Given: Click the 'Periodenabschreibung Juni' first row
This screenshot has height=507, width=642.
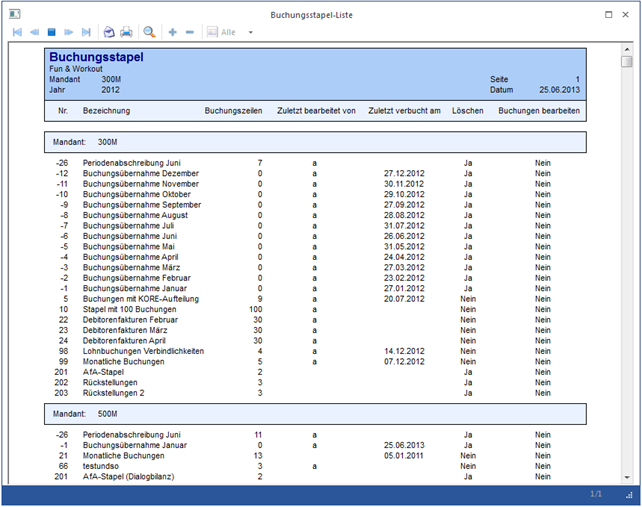Looking at the screenshot, I should pos(132,162).
